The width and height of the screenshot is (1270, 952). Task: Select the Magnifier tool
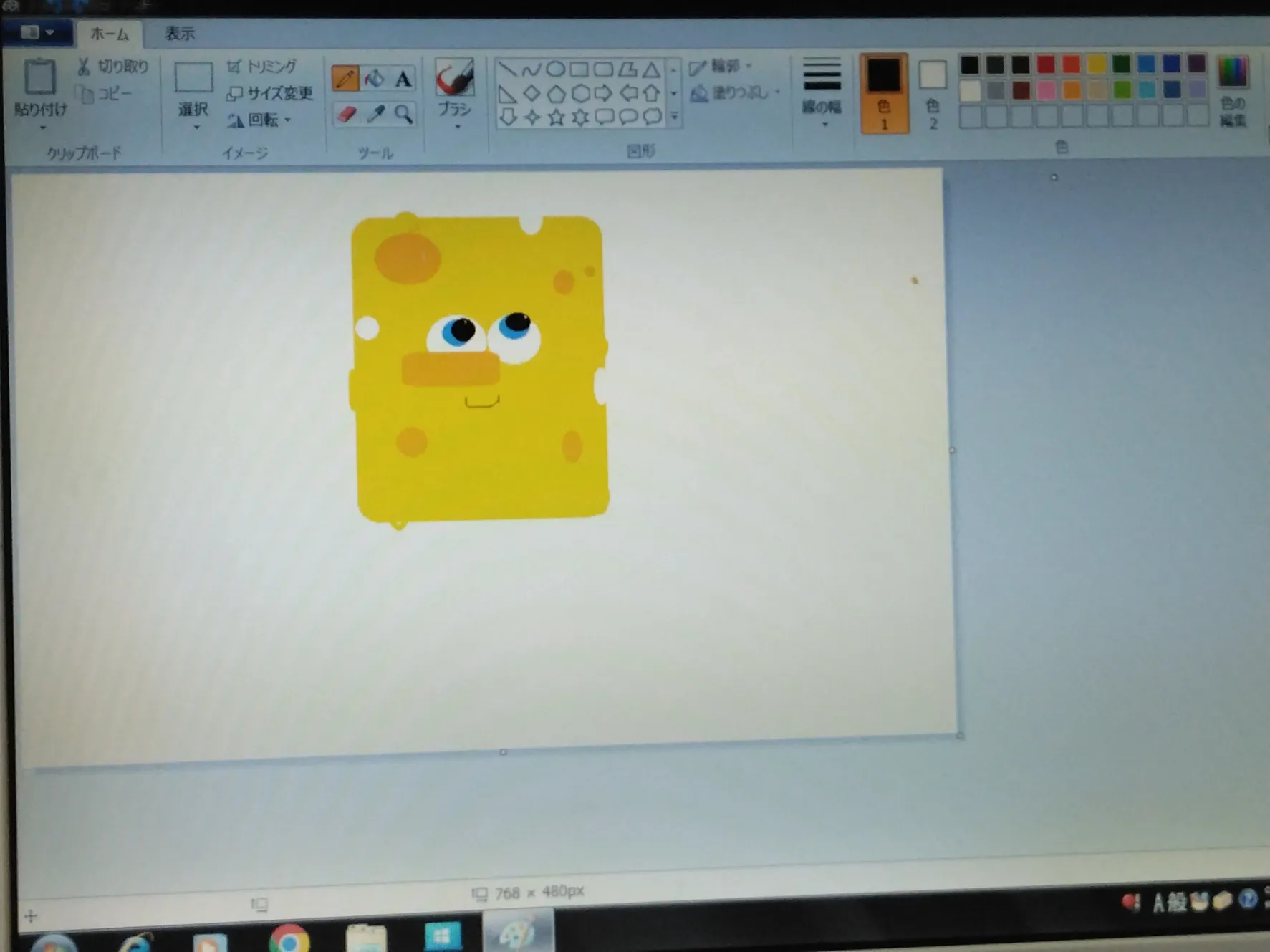click(x=404, y=114)
